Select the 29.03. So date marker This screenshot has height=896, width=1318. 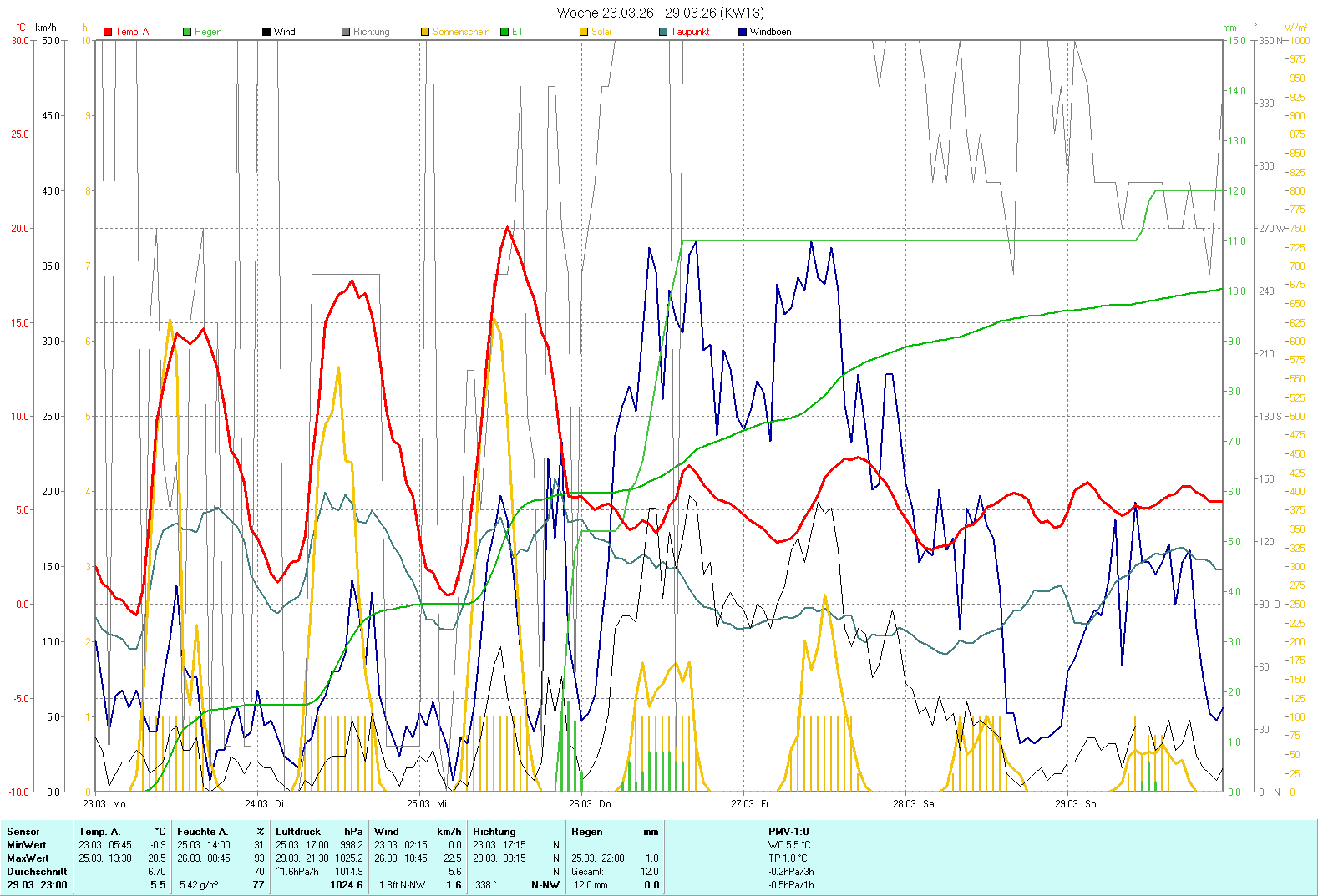1075,804
